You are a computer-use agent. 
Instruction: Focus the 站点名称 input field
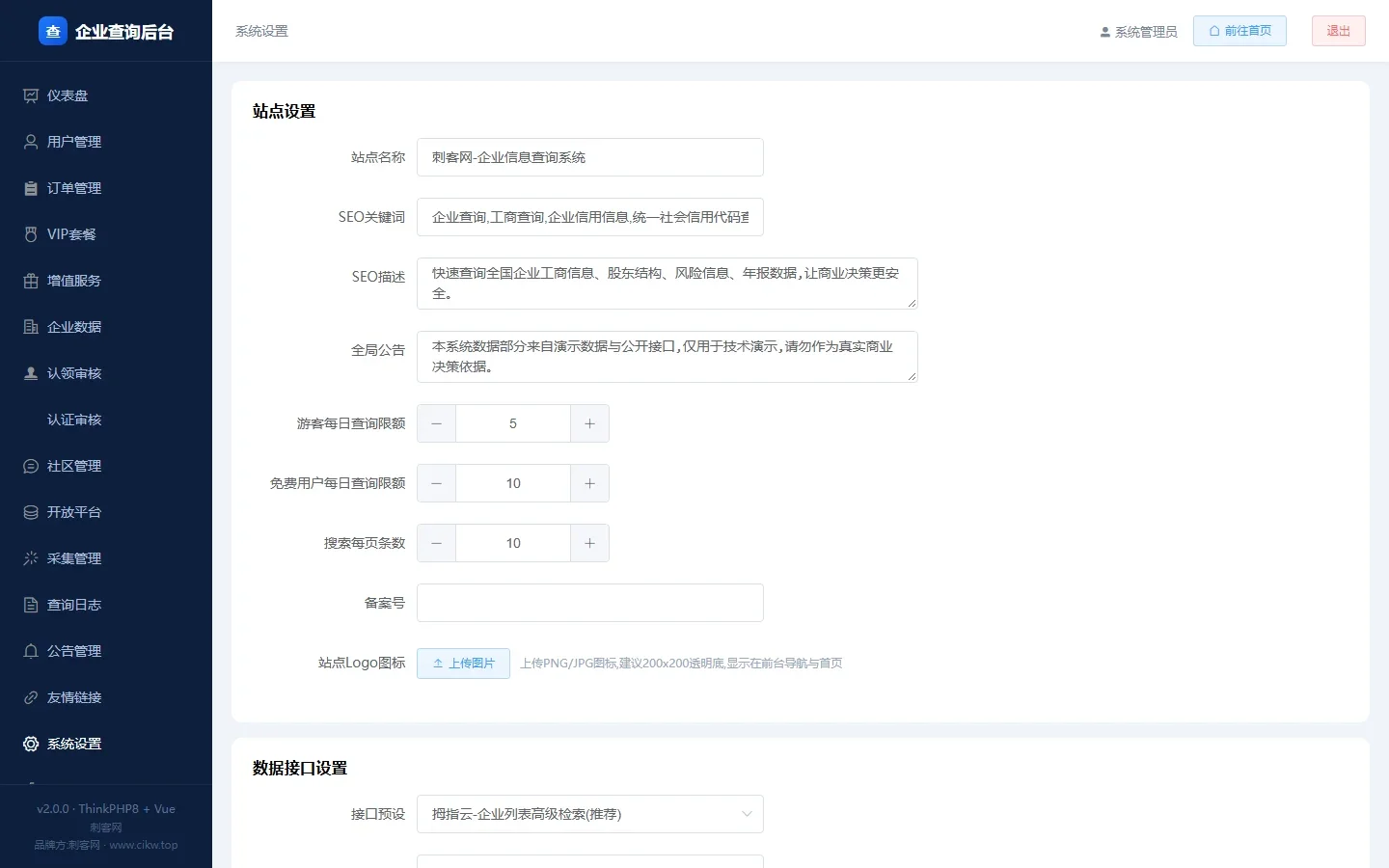590,157
